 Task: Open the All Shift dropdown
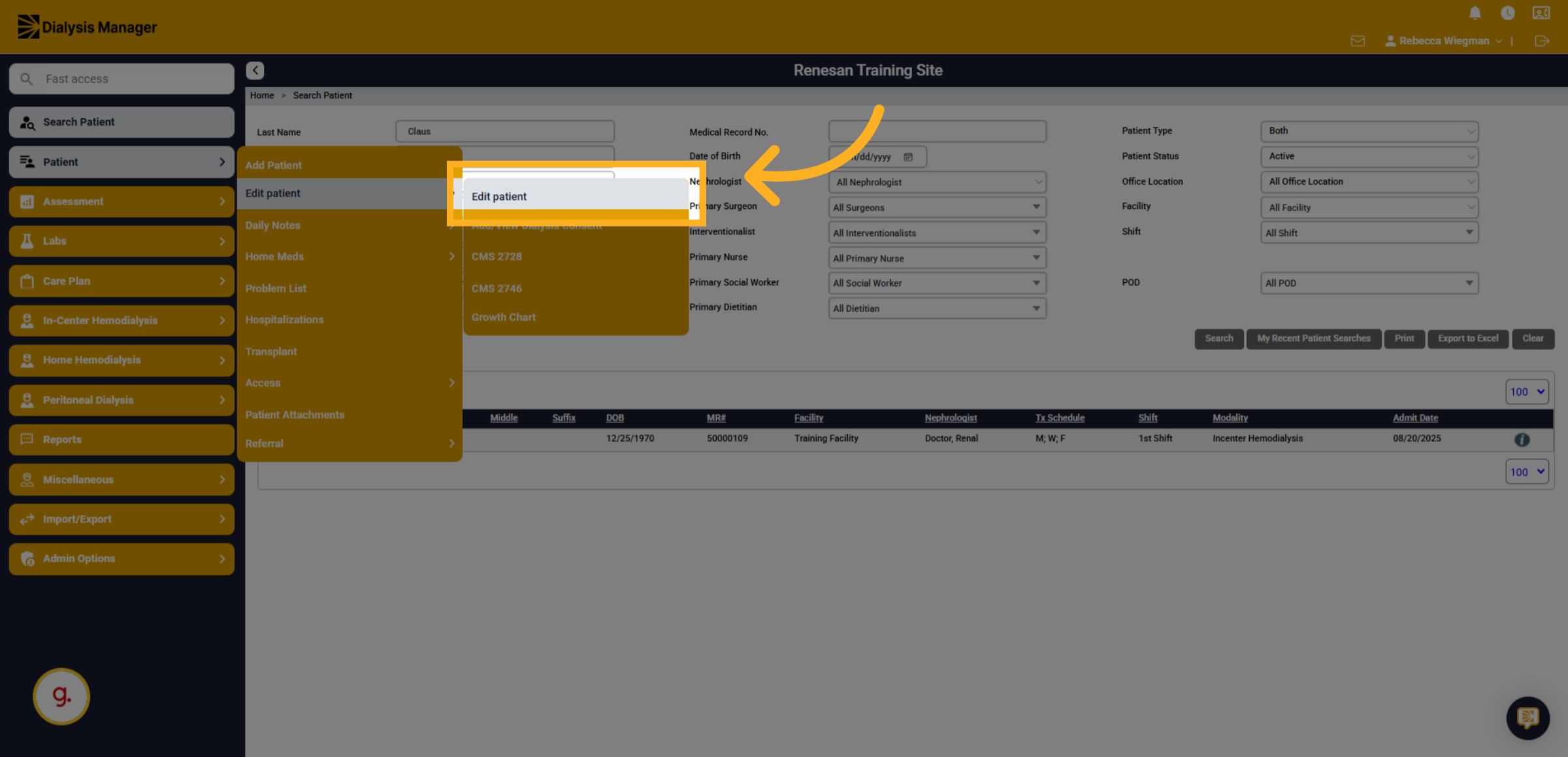click(x=1369, y=233)
